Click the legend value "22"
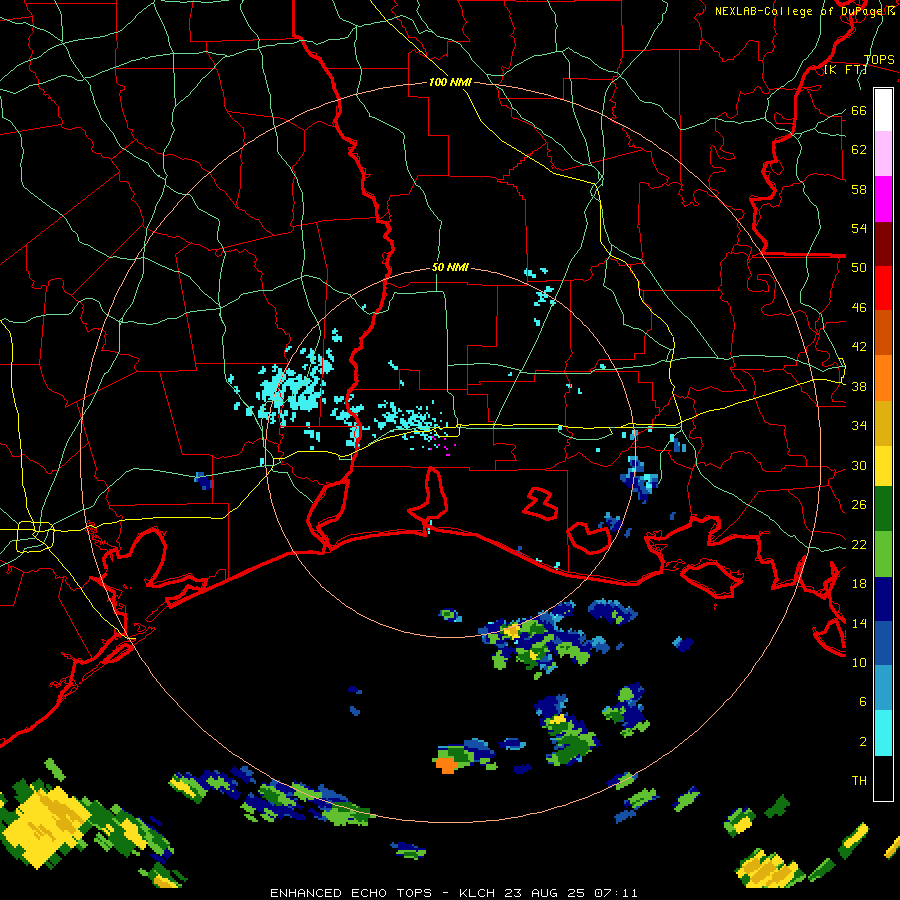 tap(859, 544)
